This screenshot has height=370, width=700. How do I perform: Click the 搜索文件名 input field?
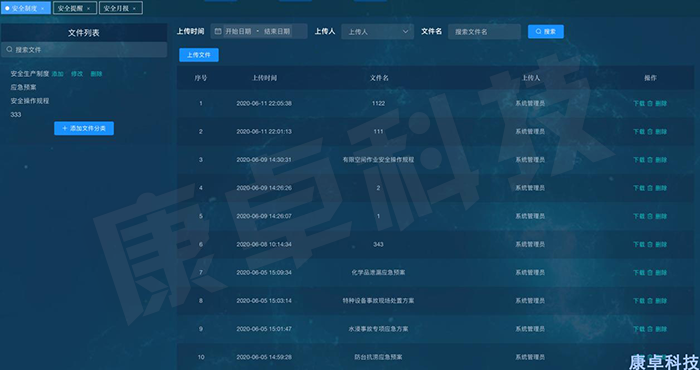coord(484,32)
